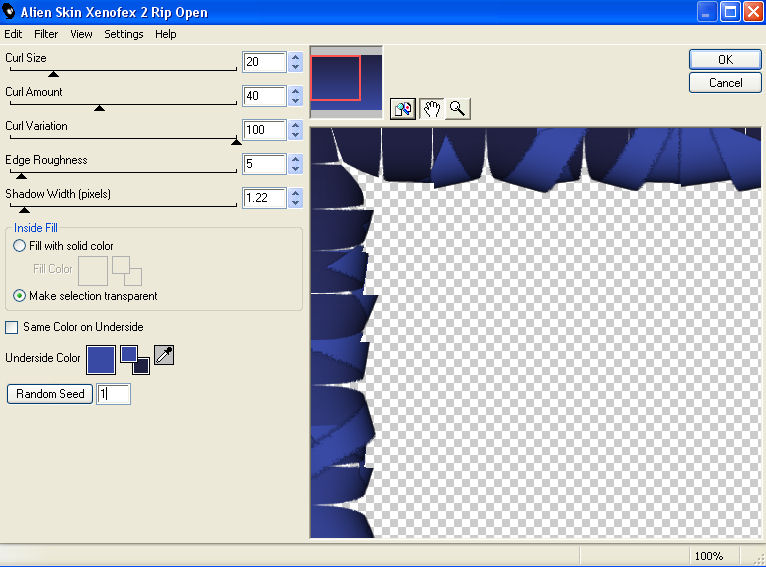Viewport: 766px width, 567px height.
Task: Decrease Curl Variation with the down arrow
Action: click(295, 135)
